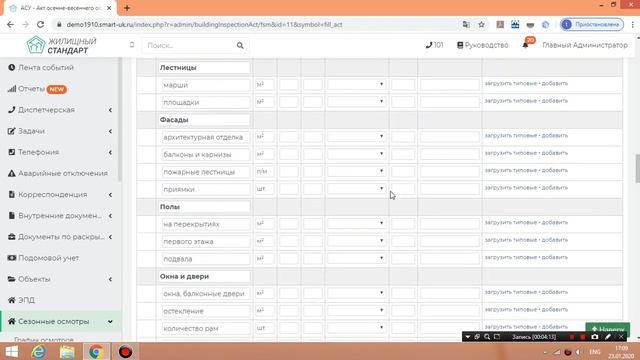Open File Explorer from taskbar
This screenshot has width=640, height=360.
[67, 351]
